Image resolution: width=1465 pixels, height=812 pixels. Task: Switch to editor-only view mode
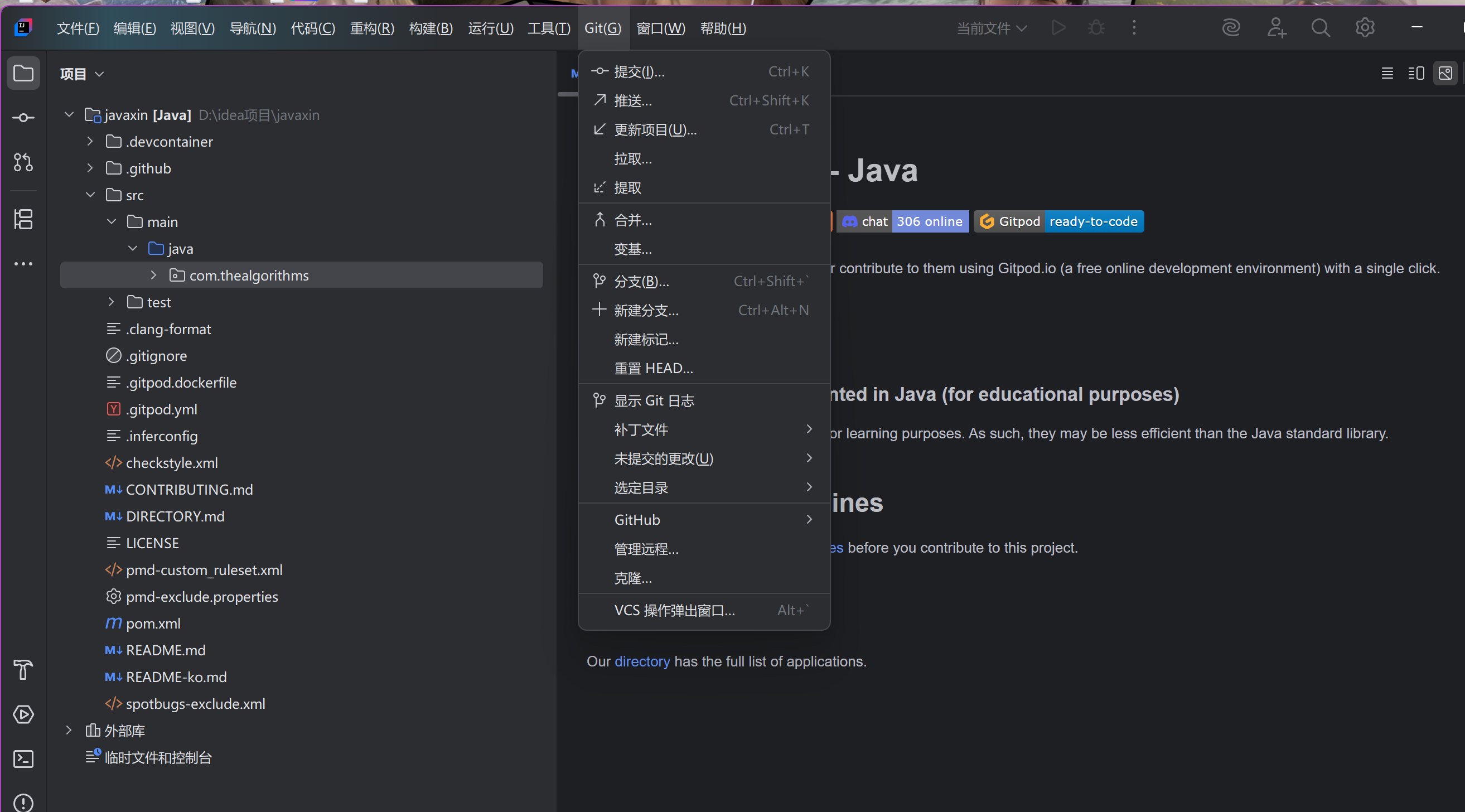point(1387,74)
